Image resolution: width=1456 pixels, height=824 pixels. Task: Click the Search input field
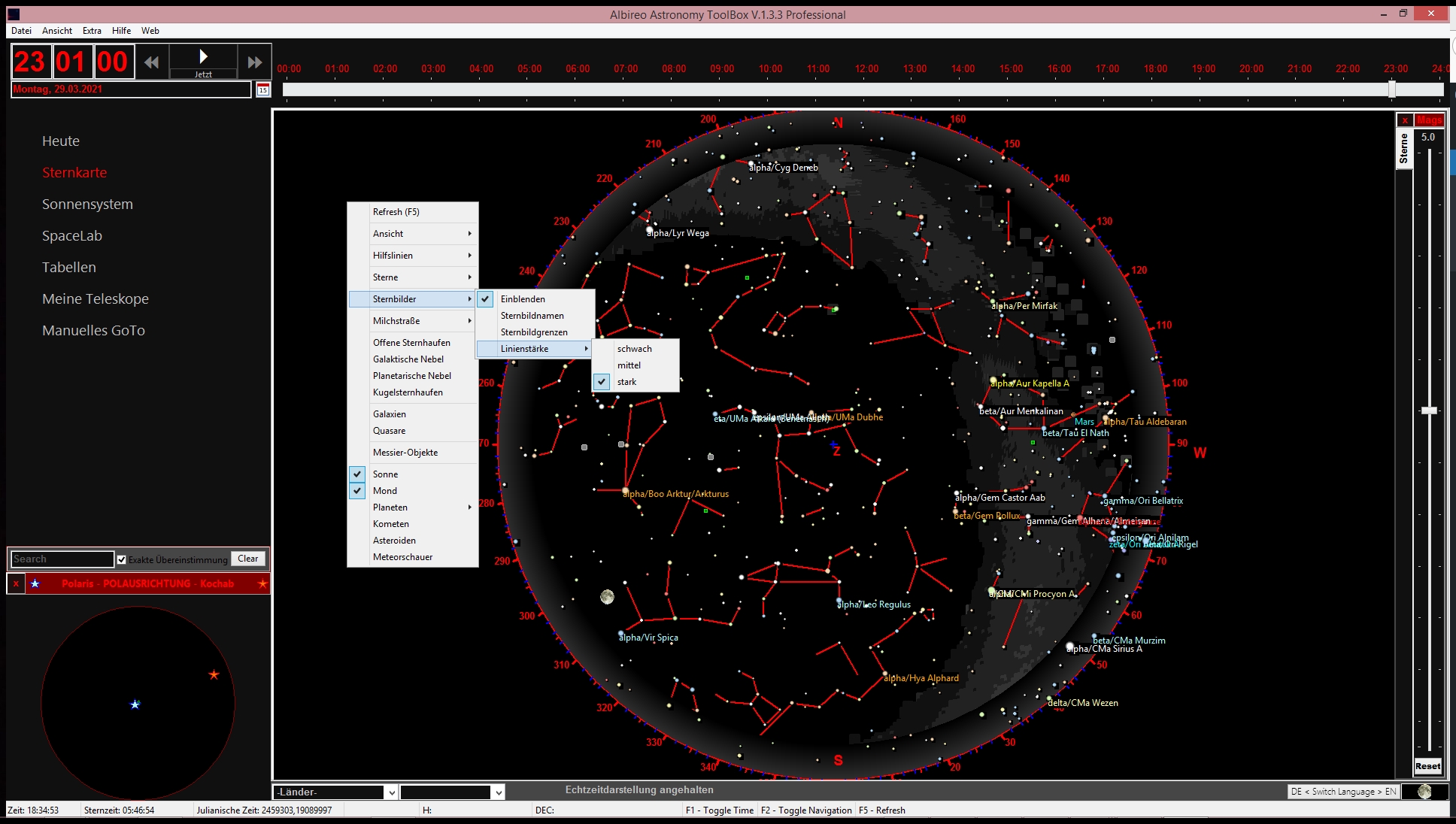(62, 559)
